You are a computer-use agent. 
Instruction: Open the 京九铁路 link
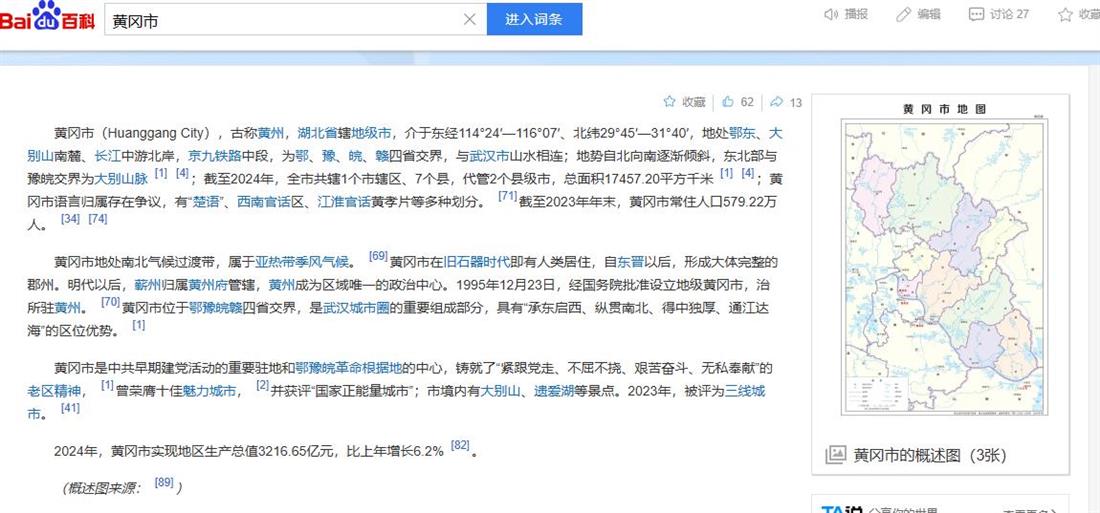[x=215, y=156]
